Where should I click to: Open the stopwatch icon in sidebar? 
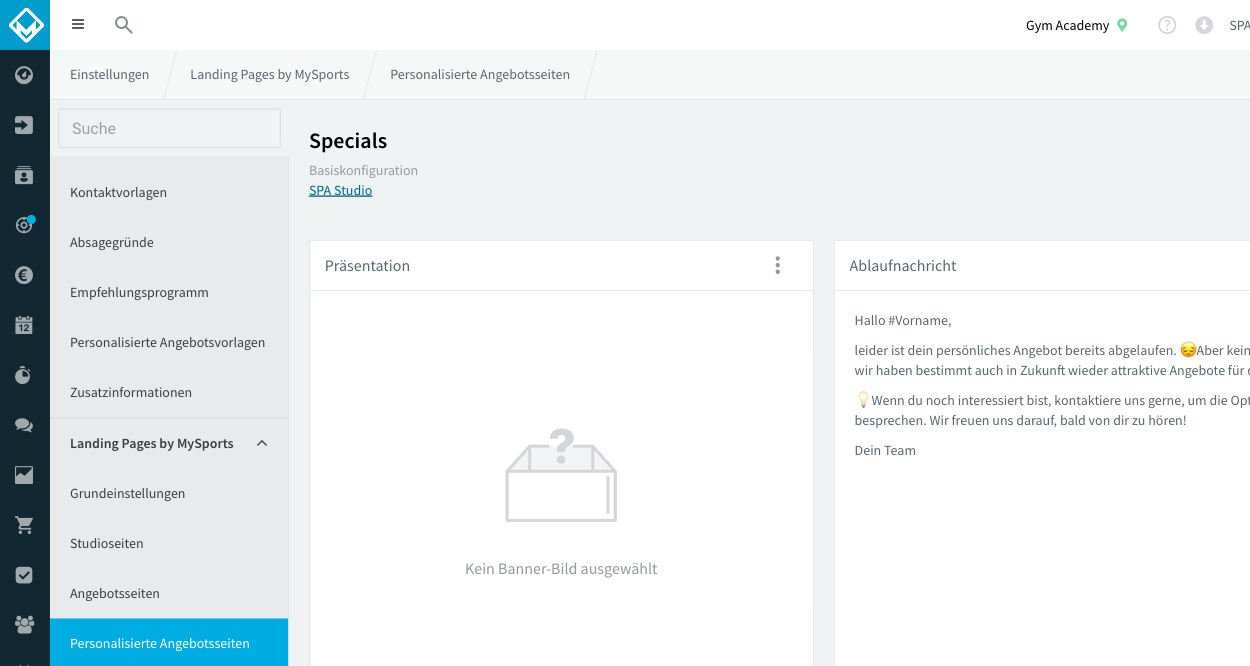point(24,375)
